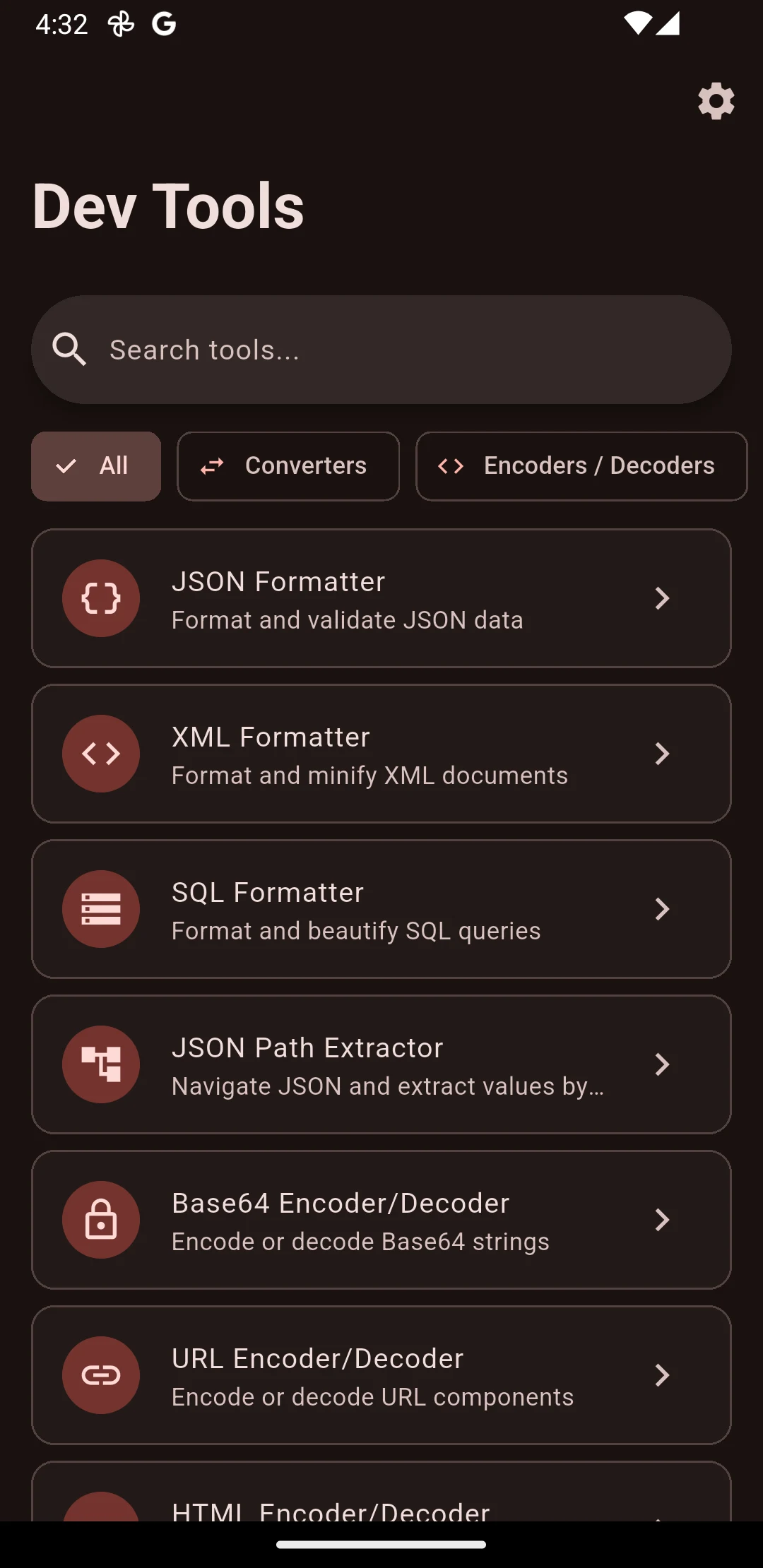Open the JSON Path Extractor tool entry
Image resolution: width=763 pixels, height=1568 pixels.
click(x=381, y=1064)
